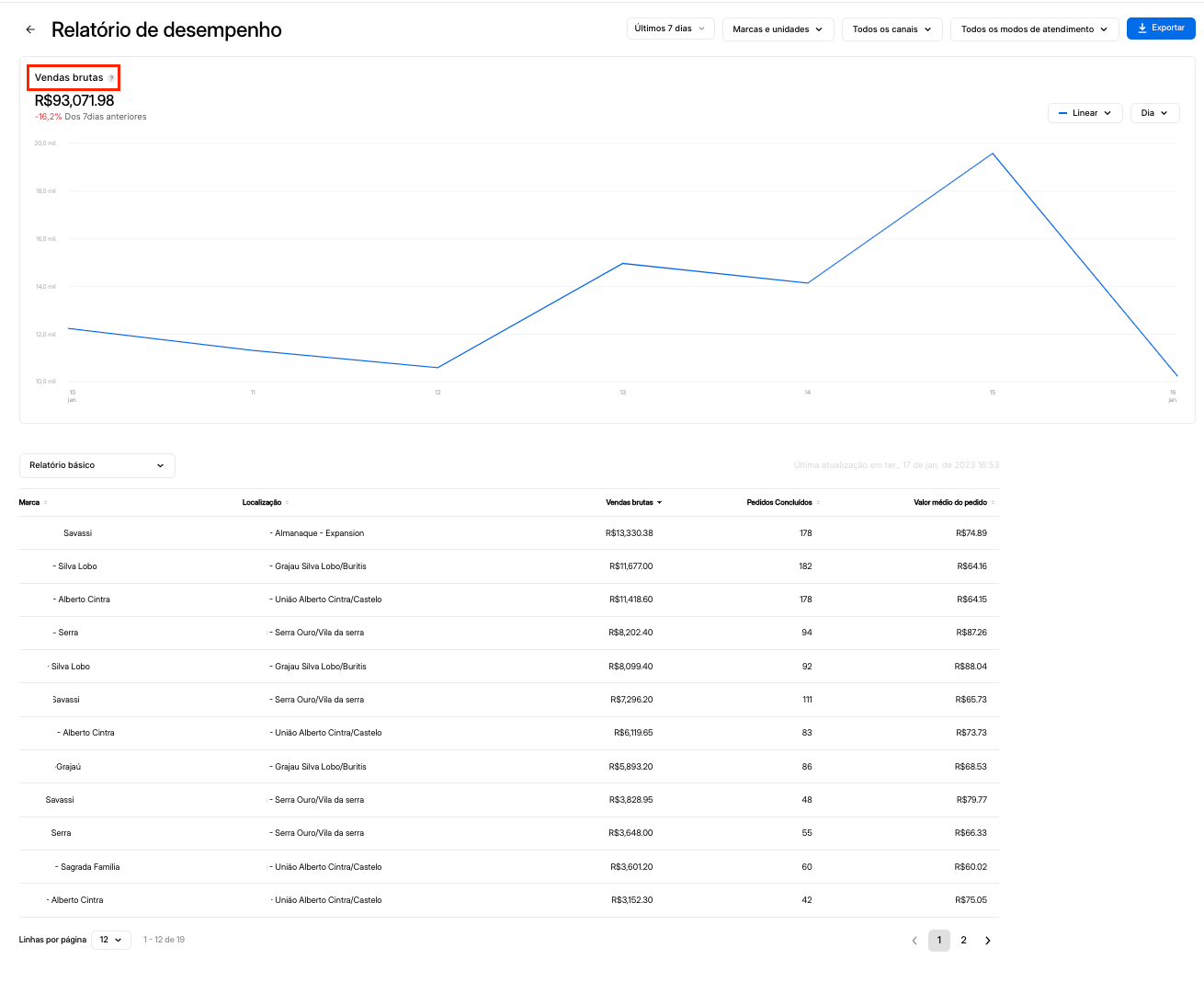Screen dimensions: 1204x982
Task: Expand the Relatório básico report selector
Action: 97,465
